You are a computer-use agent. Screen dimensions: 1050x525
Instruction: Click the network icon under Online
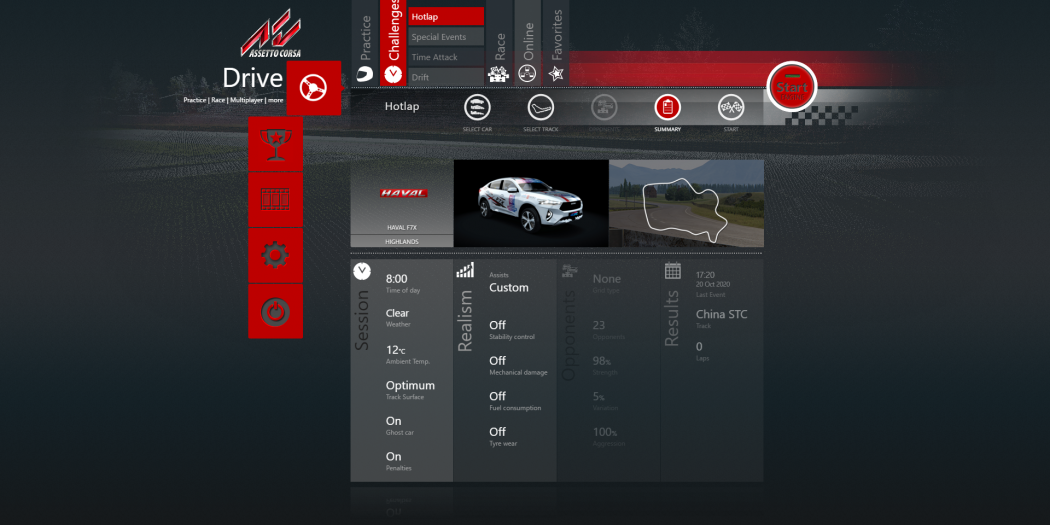pos(528,74)
